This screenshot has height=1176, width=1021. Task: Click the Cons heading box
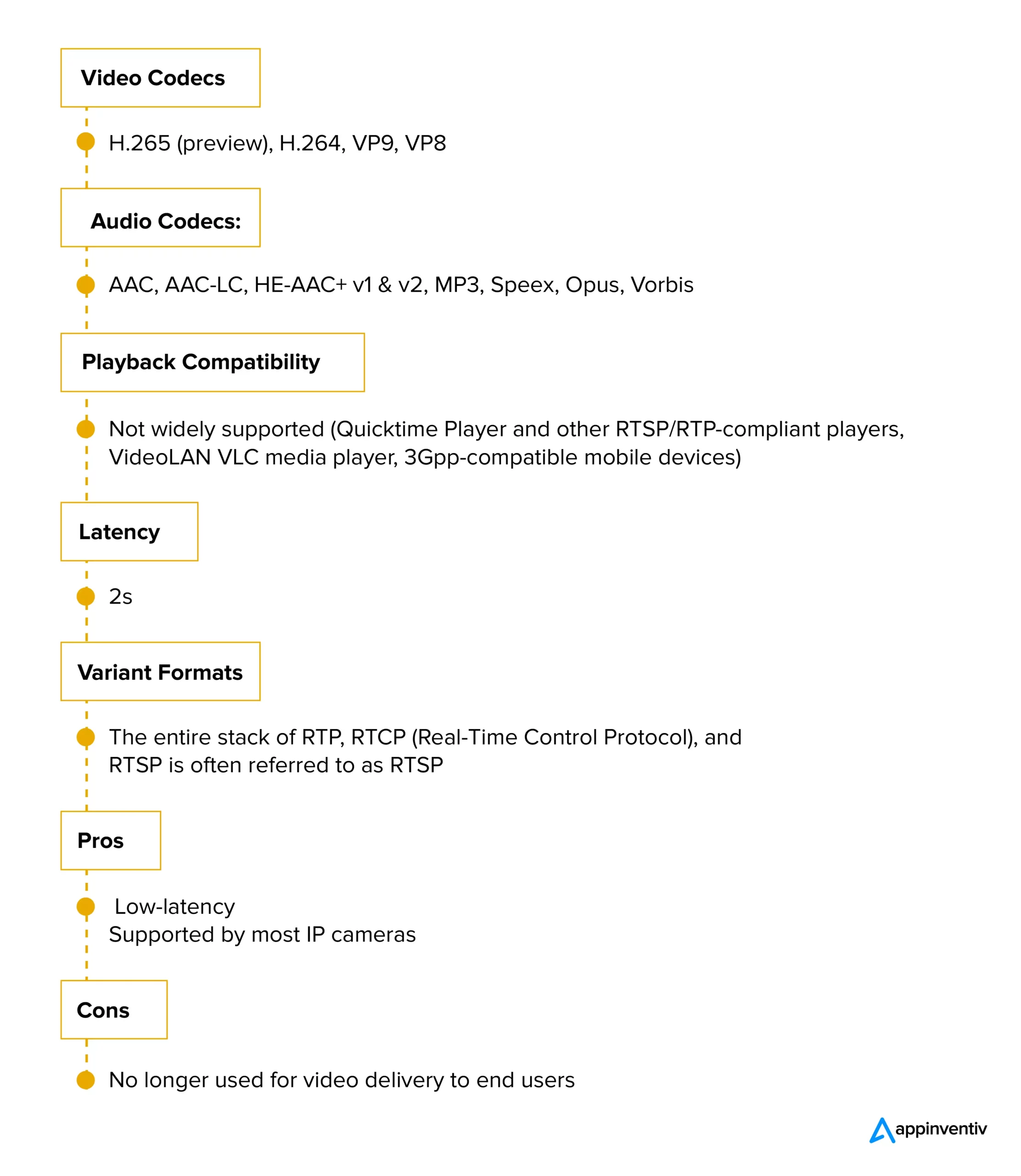pyautogui.click(x=114, y=1010)
